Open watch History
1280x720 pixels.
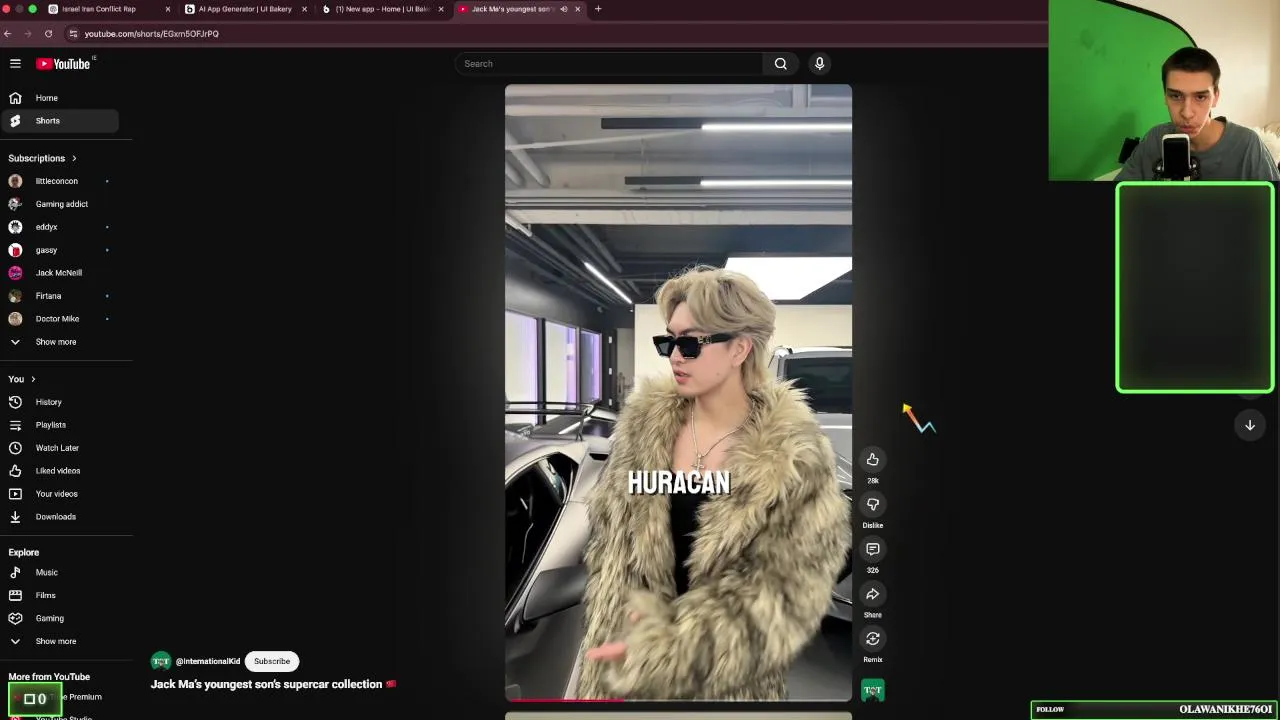[60, 402]
